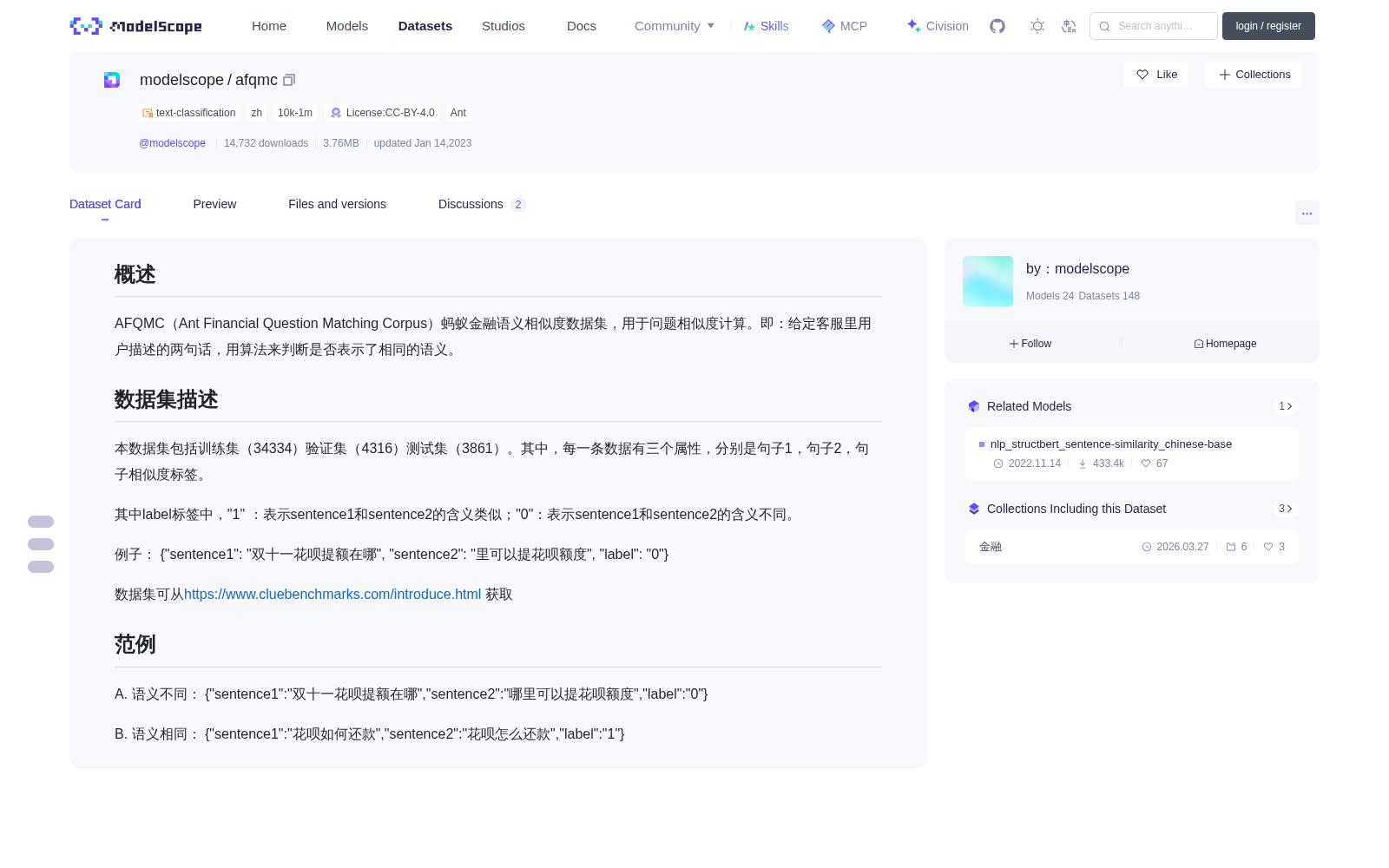Switch to the Dataset Card tab
Screen dimensions: 1389x868
[x=105, y=204]
